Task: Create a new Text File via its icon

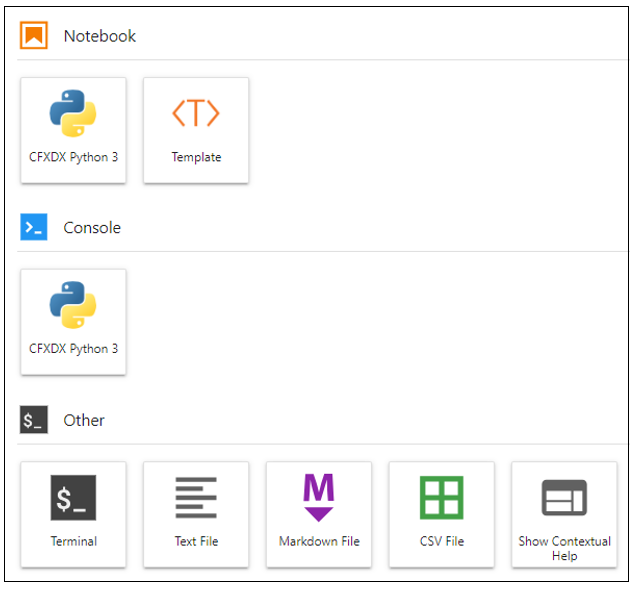Action: click(x=196, y=497)
